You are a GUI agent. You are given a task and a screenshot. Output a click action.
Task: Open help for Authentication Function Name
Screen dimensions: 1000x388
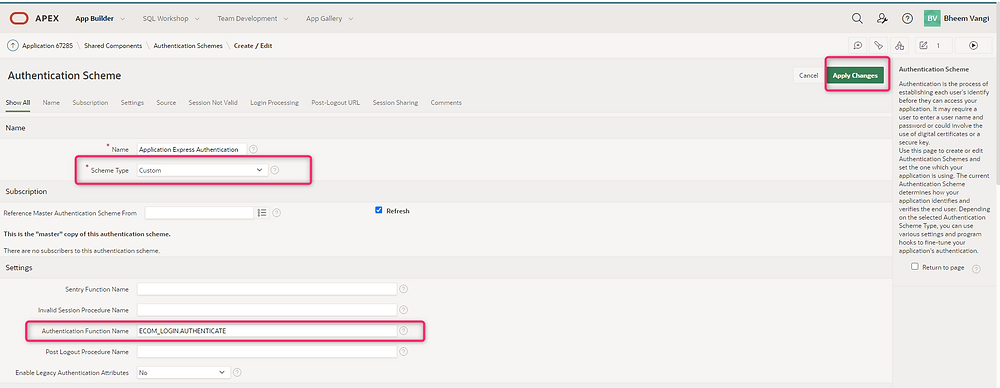pyautogui.click(x=403, y=331)
